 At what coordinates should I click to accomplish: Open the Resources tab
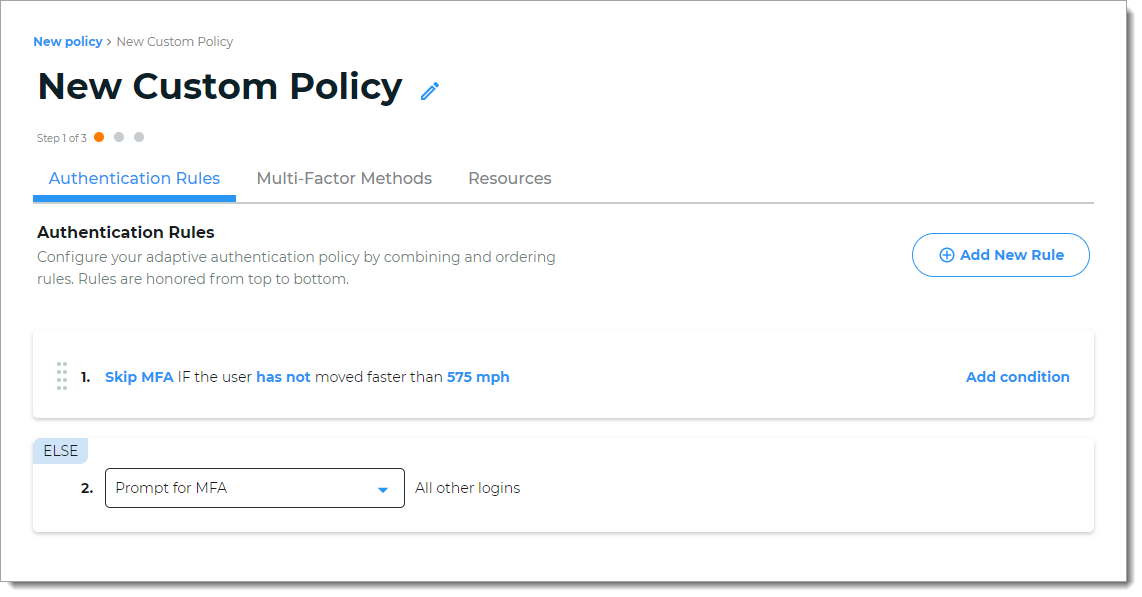click(x=510, y=178)
